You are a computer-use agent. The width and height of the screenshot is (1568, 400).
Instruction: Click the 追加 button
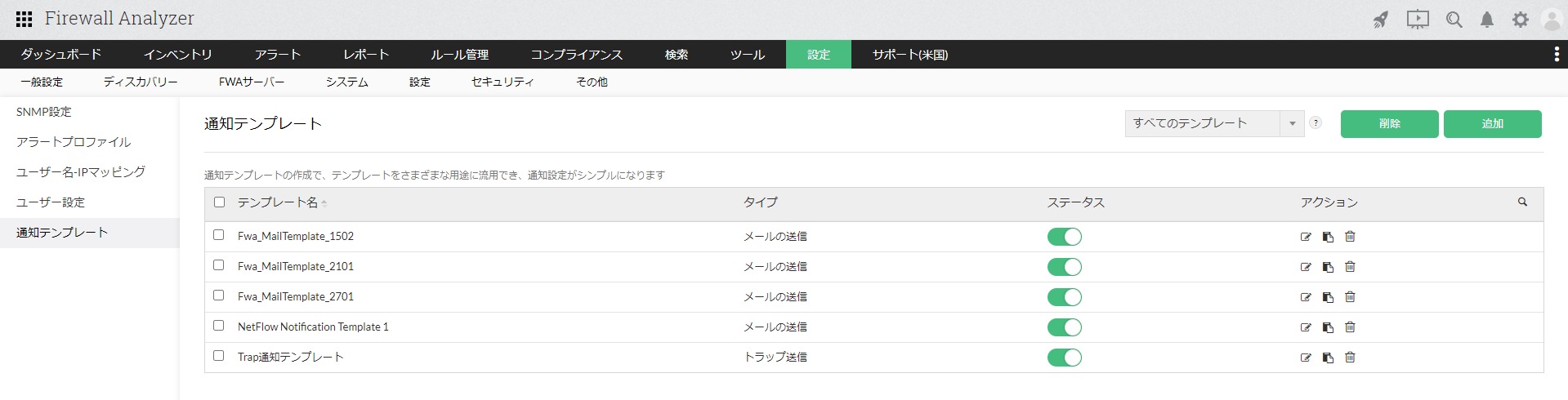(x=1492, y=124)
